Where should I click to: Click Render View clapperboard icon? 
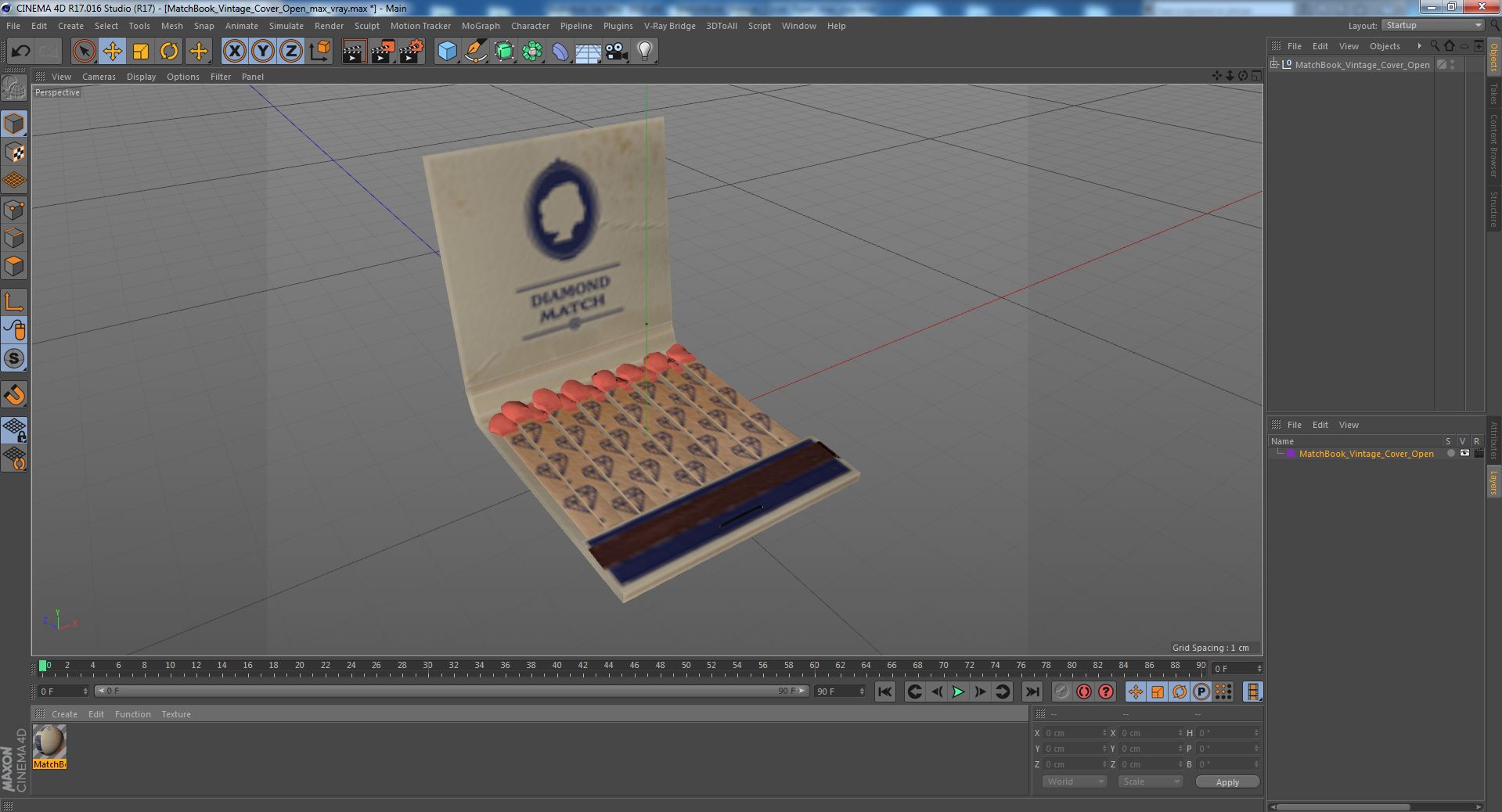tap(355, 52)
